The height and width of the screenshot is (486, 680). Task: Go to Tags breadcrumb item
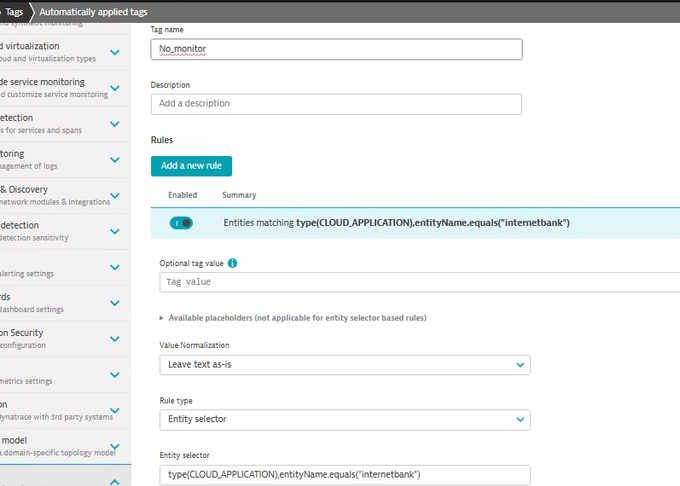click(13, 11)
